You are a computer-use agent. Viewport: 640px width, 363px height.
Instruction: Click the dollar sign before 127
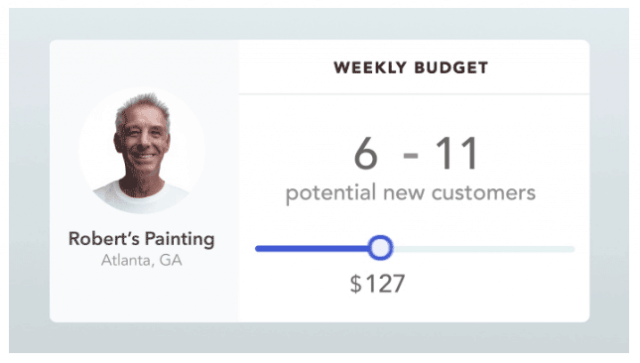pos(356,284)
